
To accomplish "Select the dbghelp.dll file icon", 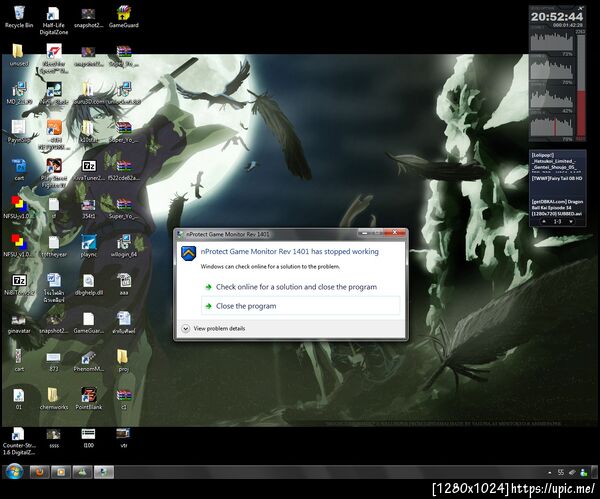I will [88, 285].
